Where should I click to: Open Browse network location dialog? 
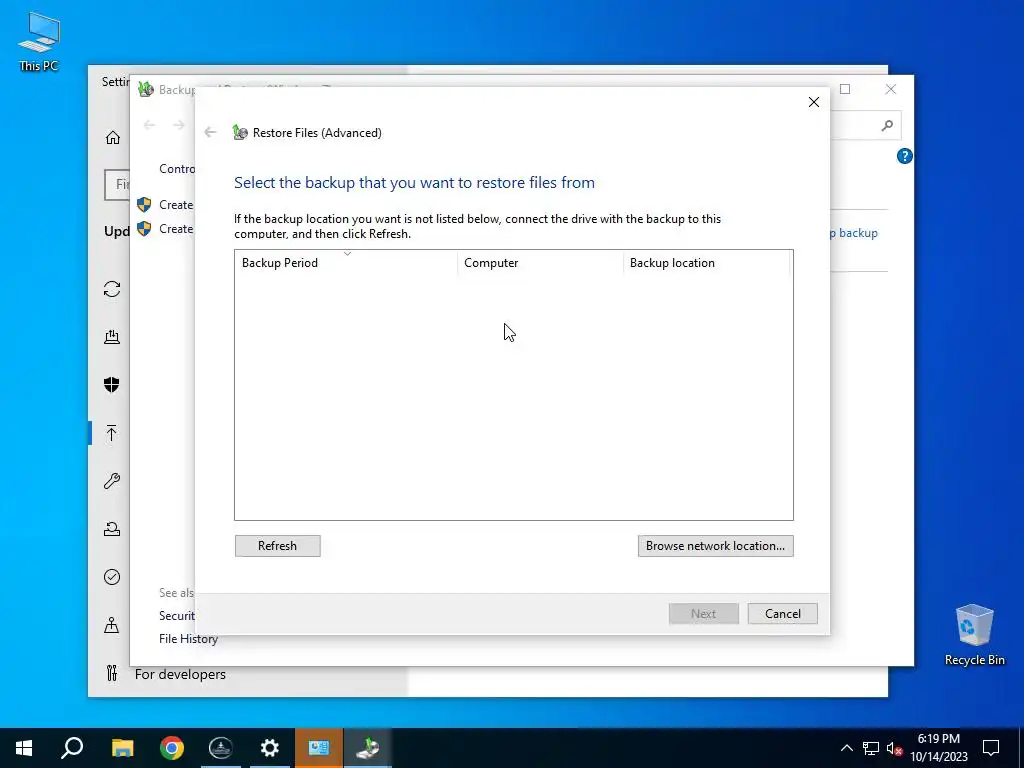(x=716, y=546)
